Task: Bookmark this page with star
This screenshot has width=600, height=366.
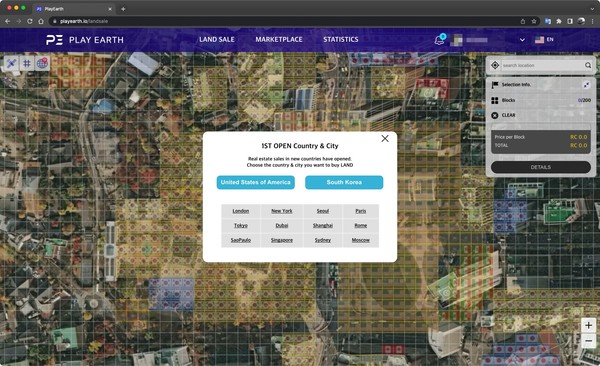Action: coord(534,21)
